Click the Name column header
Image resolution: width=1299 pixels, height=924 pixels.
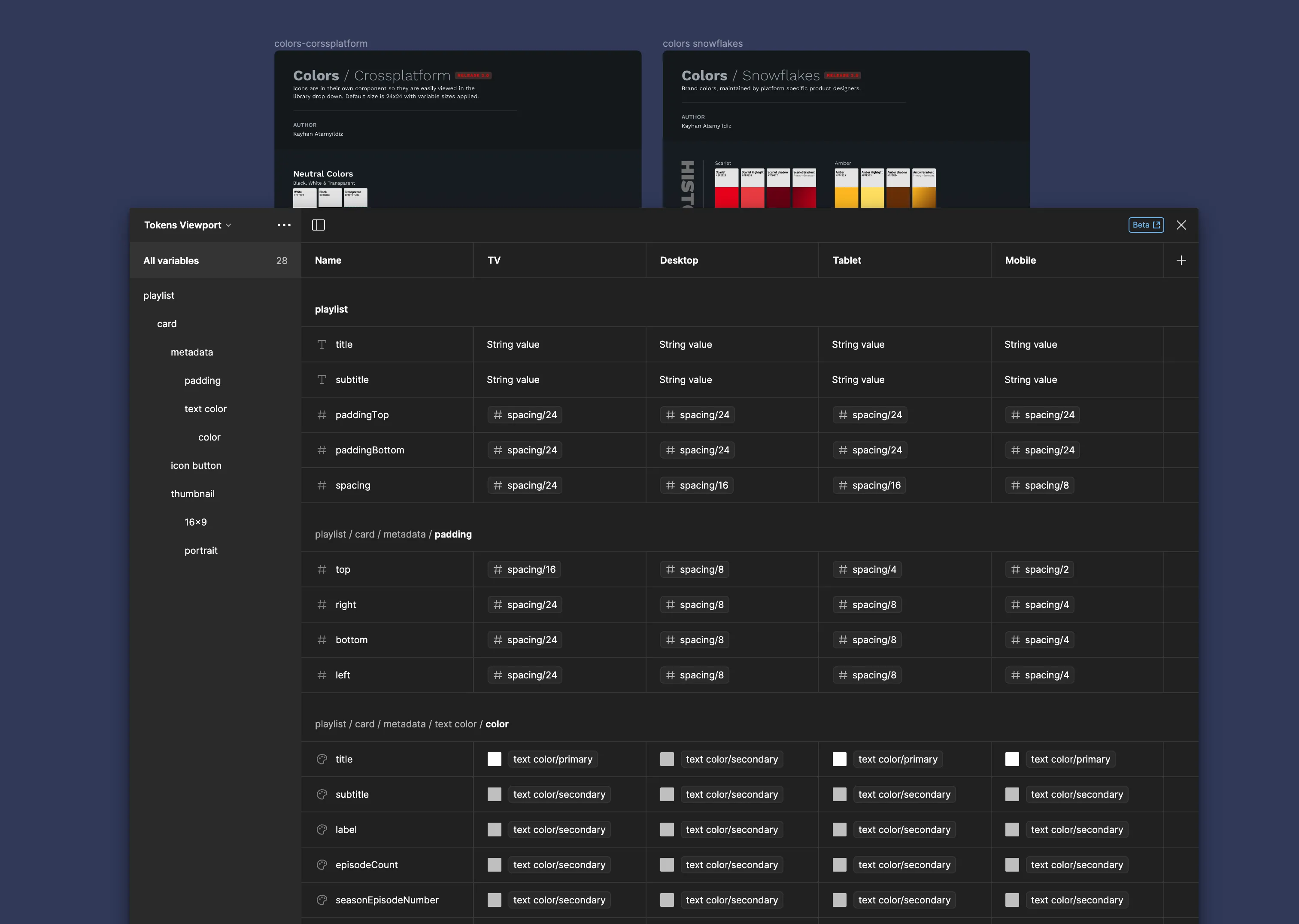(x=387, y=261)
